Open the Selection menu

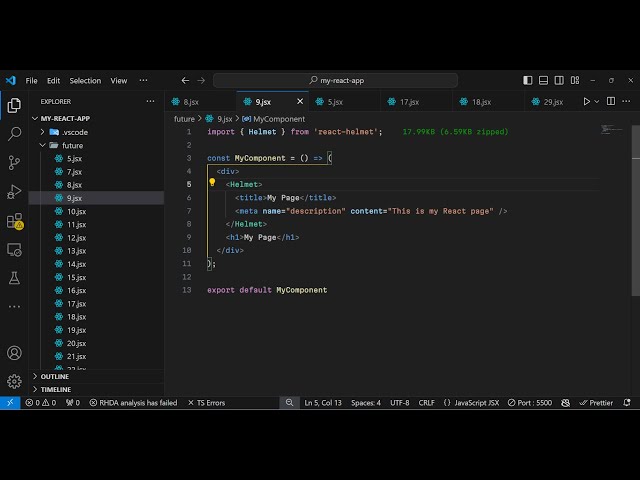[x=85, y=81]
